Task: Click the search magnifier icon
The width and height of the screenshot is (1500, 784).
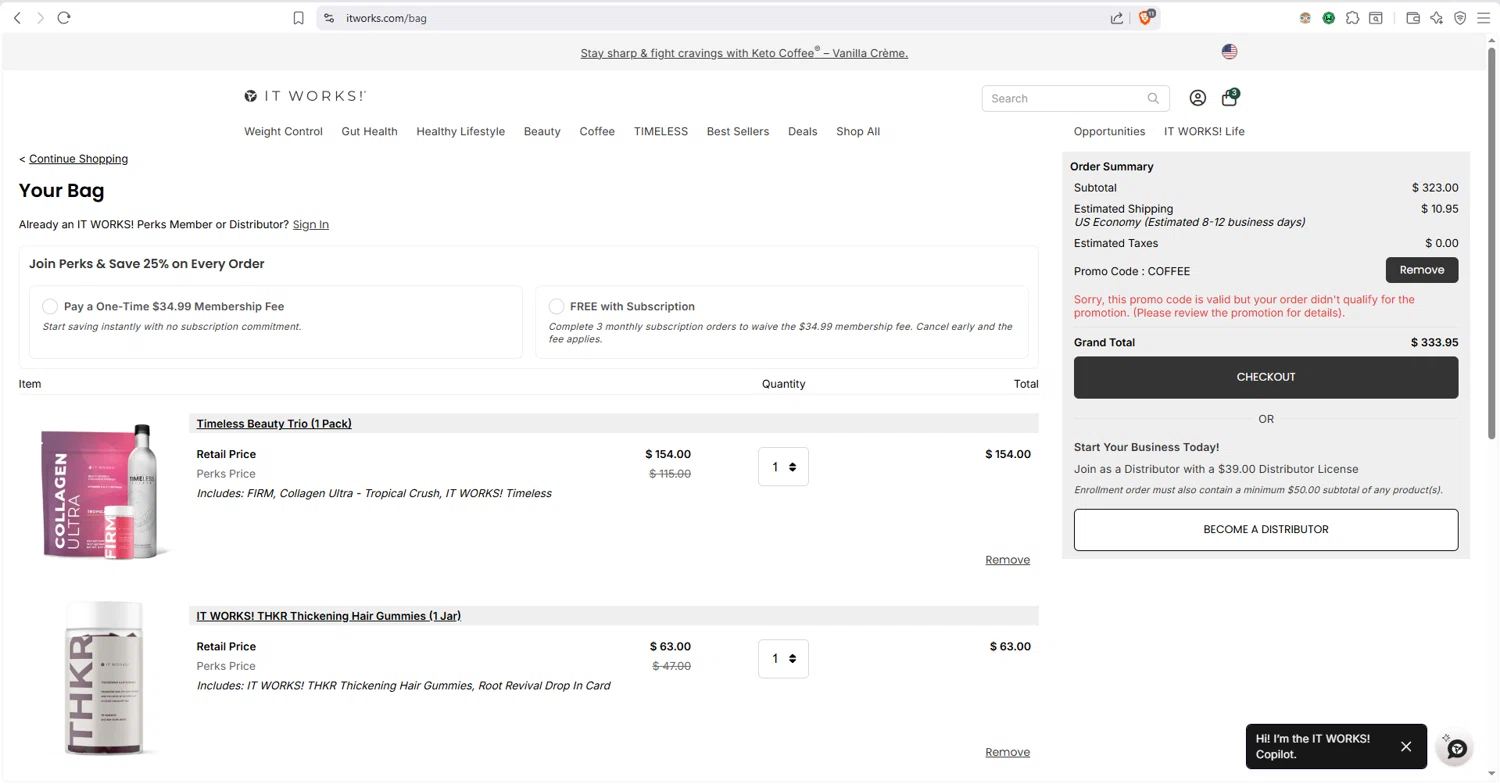Action: 1153,98
